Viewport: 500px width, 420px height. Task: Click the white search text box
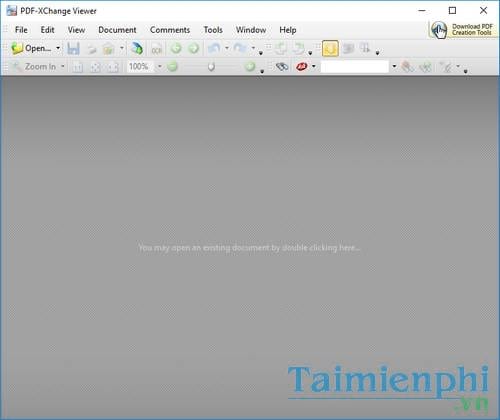[x=355, y=67]
